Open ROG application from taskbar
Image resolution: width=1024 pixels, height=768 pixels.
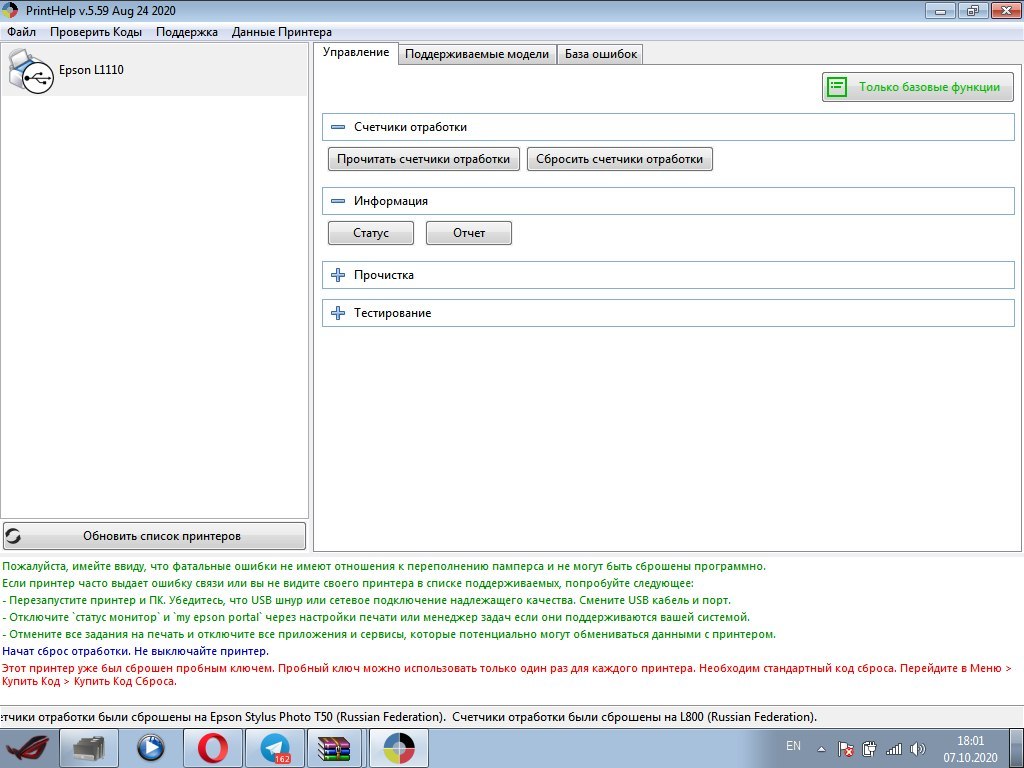point(27,748)
